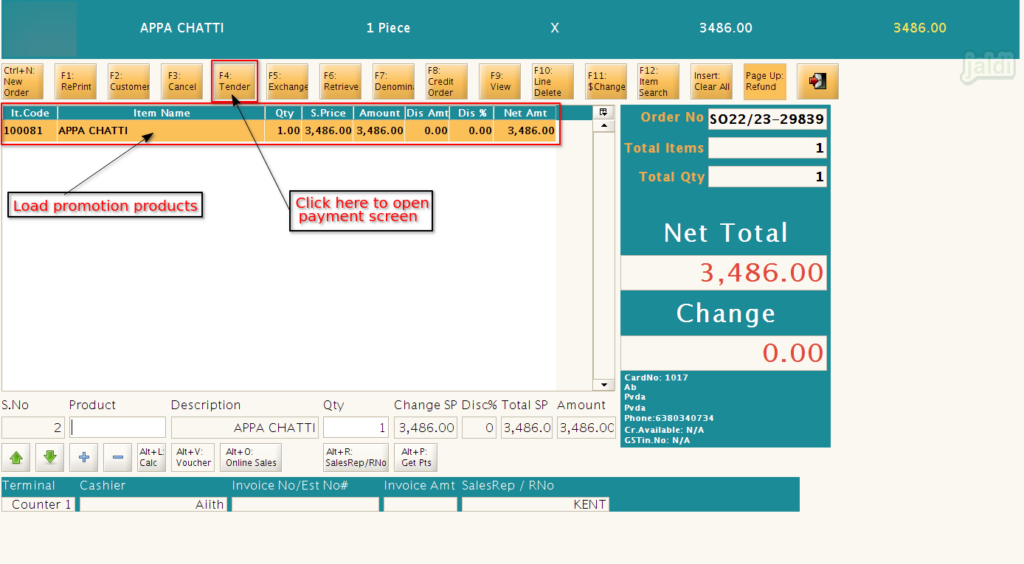The image size is (1024, 564).
Task: Click the blue plus button
Action: 84,457
